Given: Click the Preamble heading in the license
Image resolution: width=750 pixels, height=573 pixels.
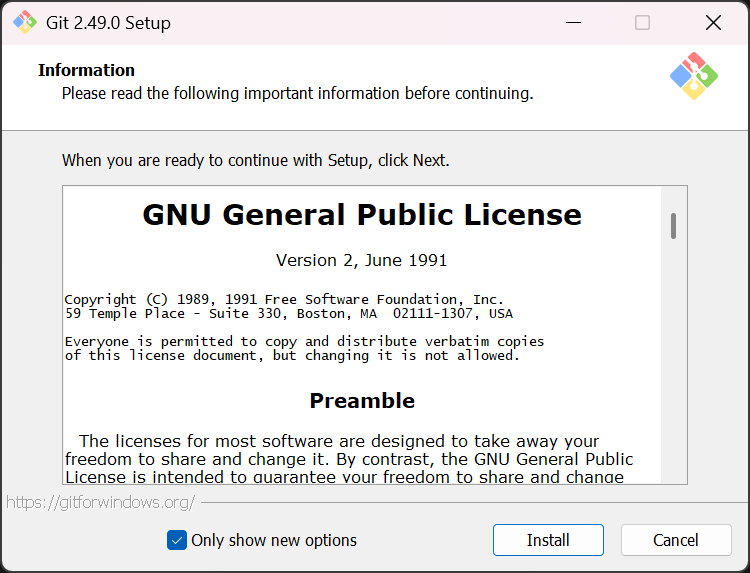Looking at the screenshot, I should click(x=362, y=401).
